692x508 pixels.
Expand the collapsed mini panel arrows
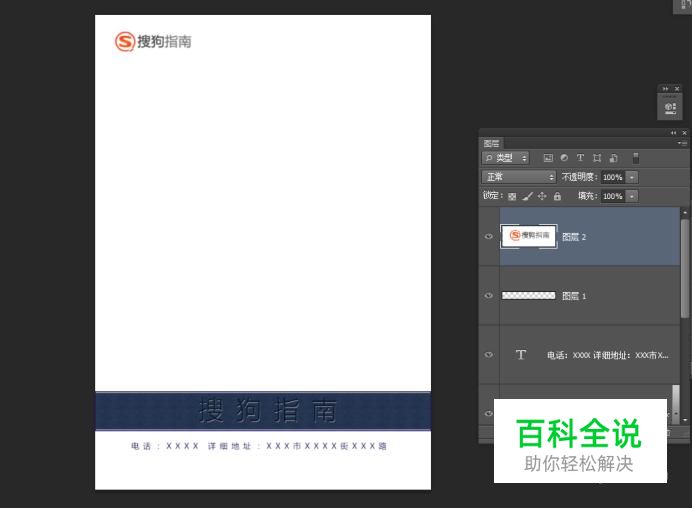click(665, 89)
